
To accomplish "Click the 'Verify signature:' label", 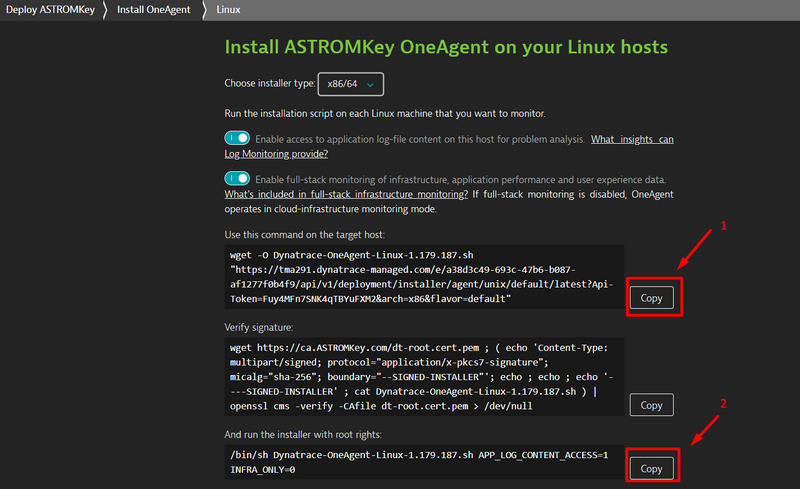I will 259,326.
